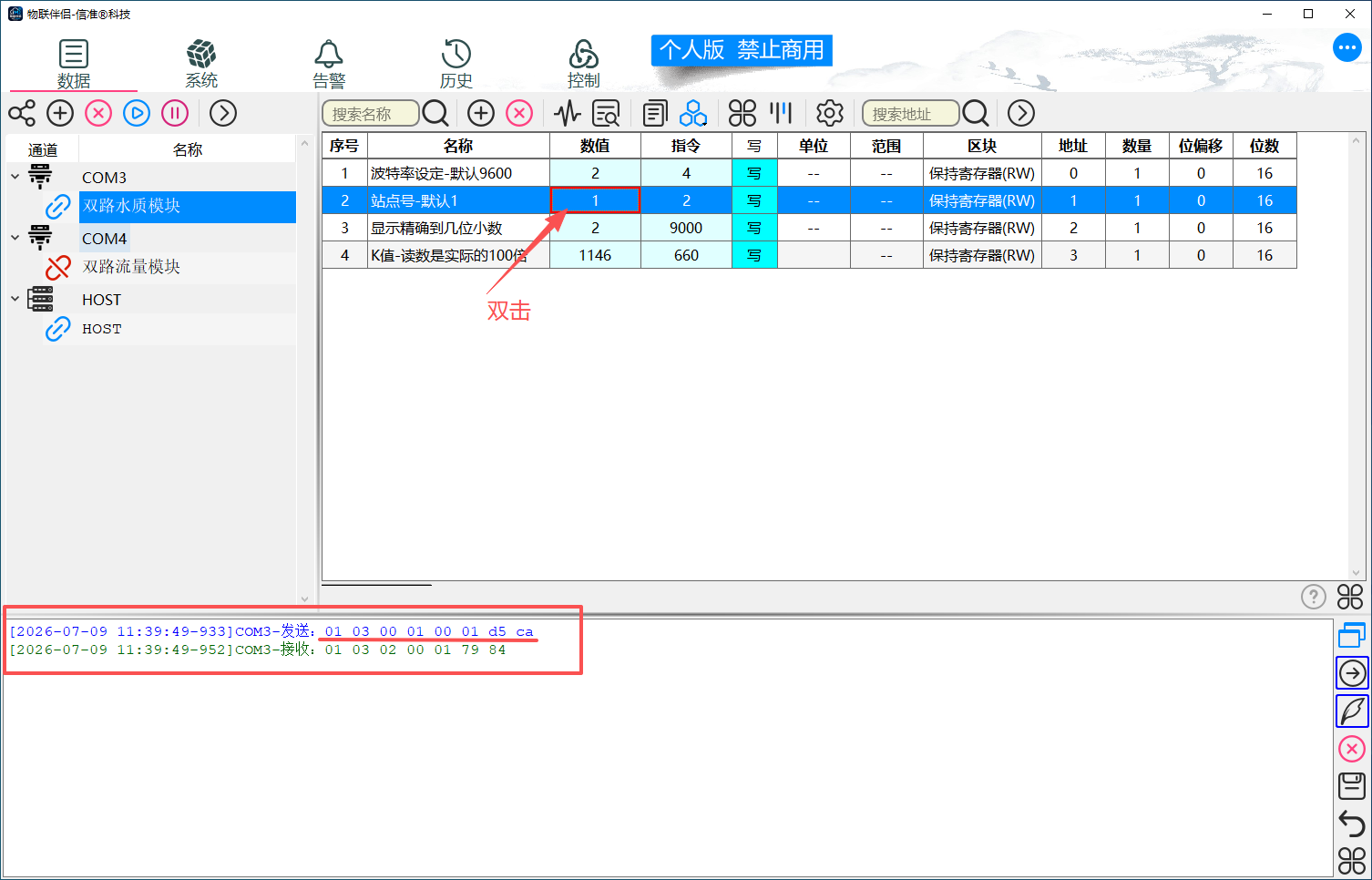Screen dimensions: 1372x880
Task: Select row 波特率设定-默认9600 name cell
Action: click(x=458, y=173)
